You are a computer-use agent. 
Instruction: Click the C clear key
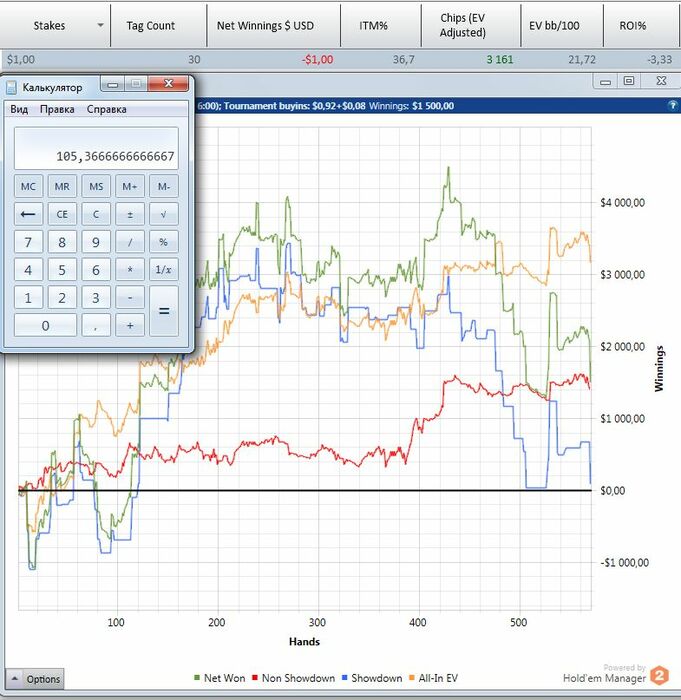point(96,214)
